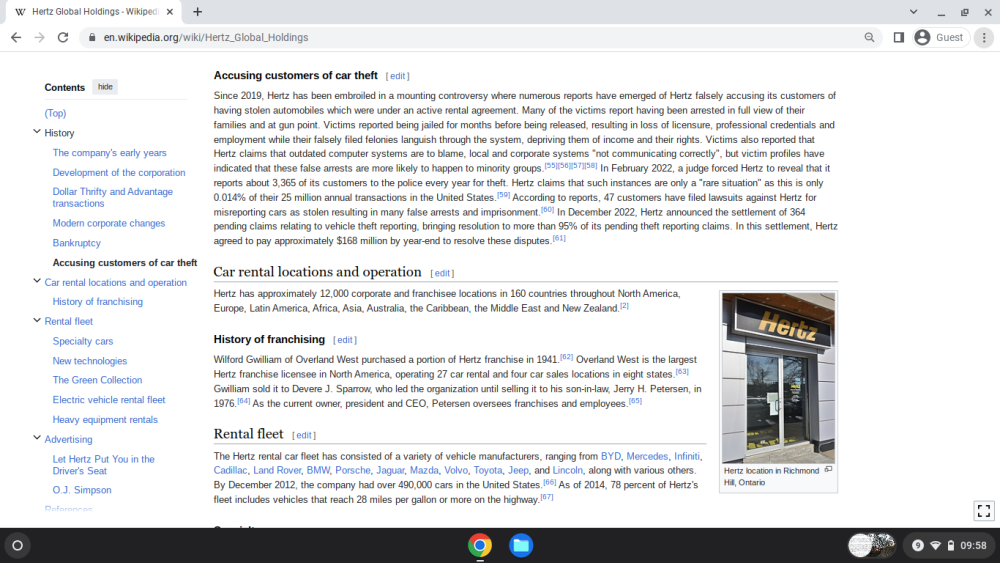1000x563 pixels.
Task: Select the Hertz Global Holdings Wikipedia tab
Action: [94, 11]
